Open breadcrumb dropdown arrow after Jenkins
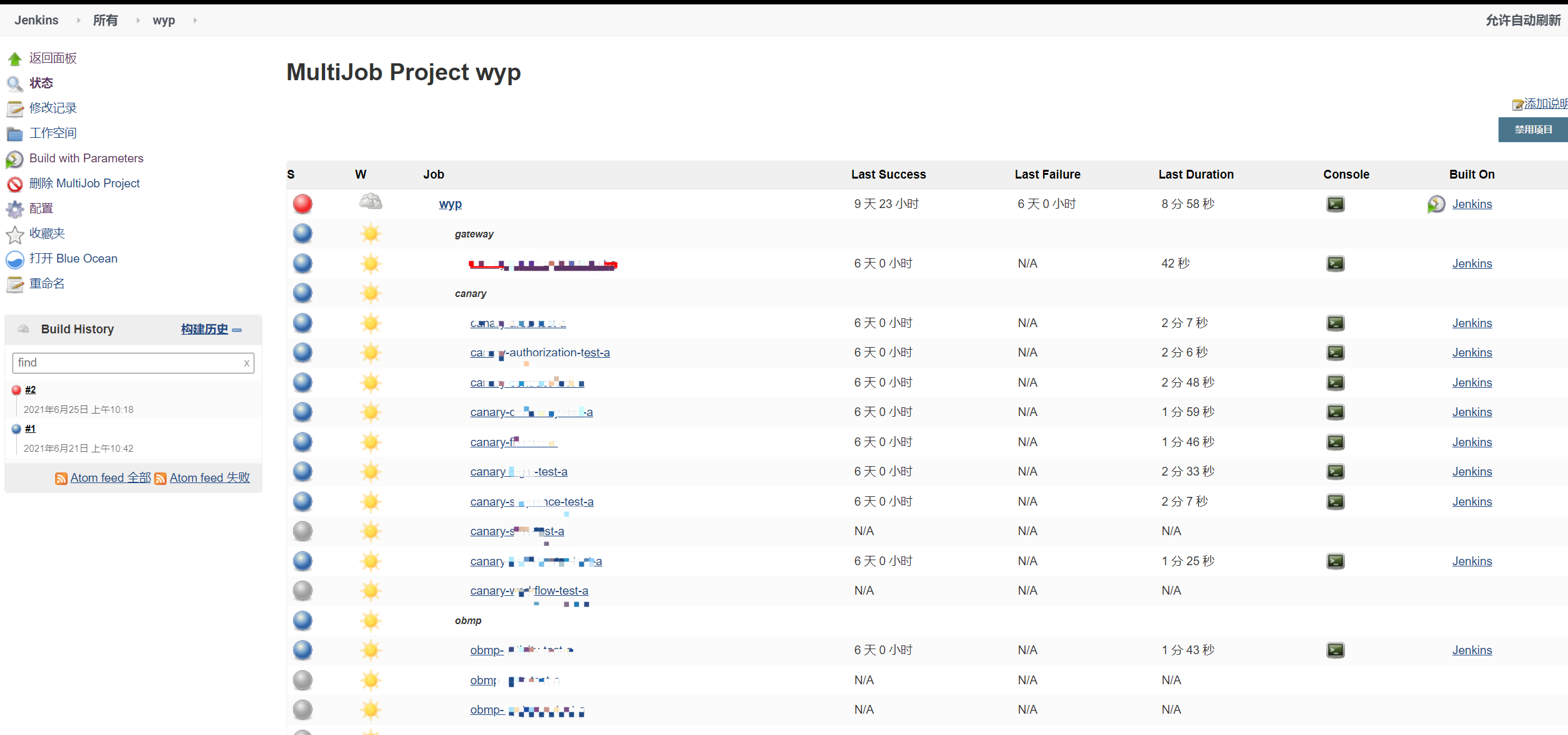 (78, 20)
